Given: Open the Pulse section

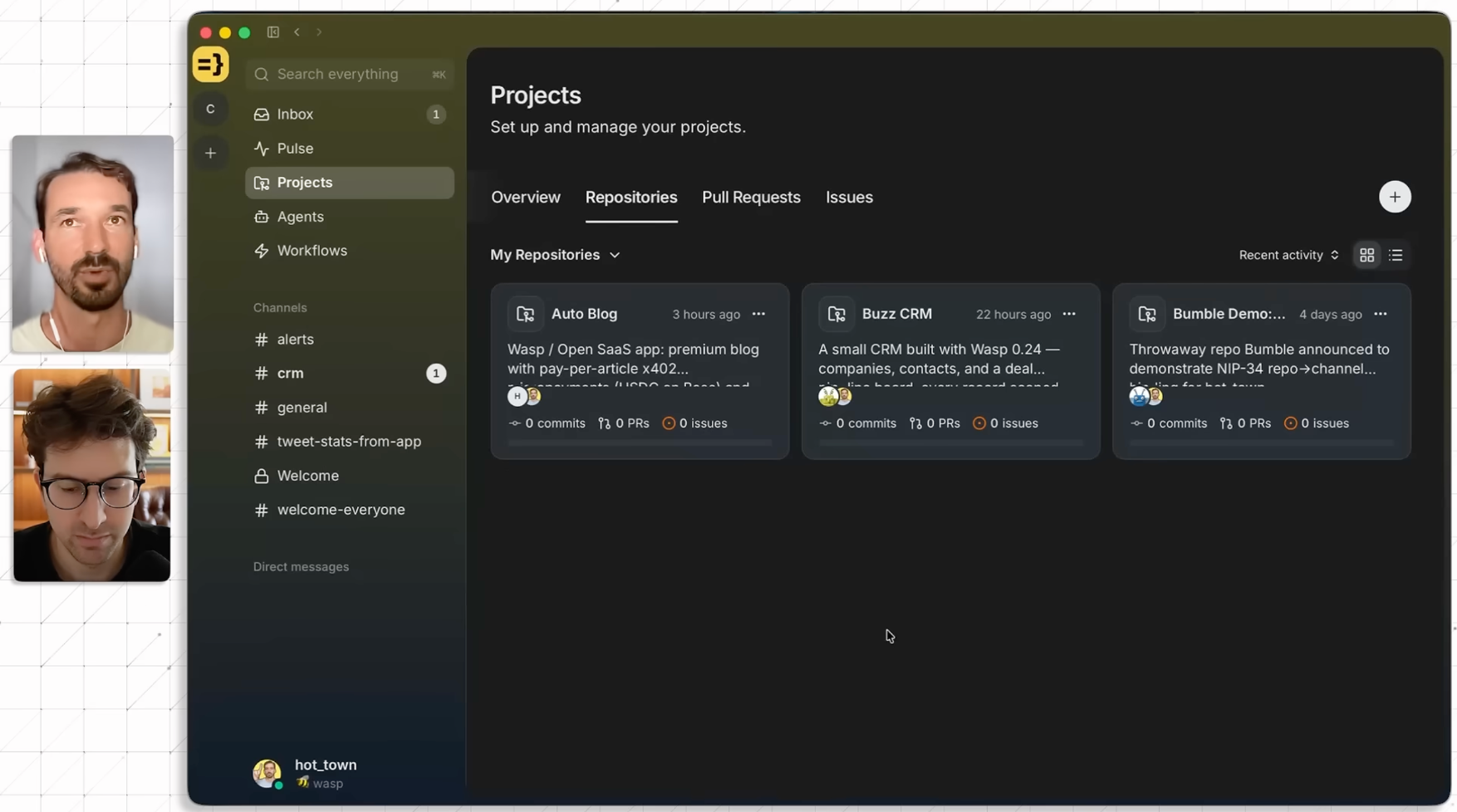Looking at the screenshot, I should pos(350,149).
